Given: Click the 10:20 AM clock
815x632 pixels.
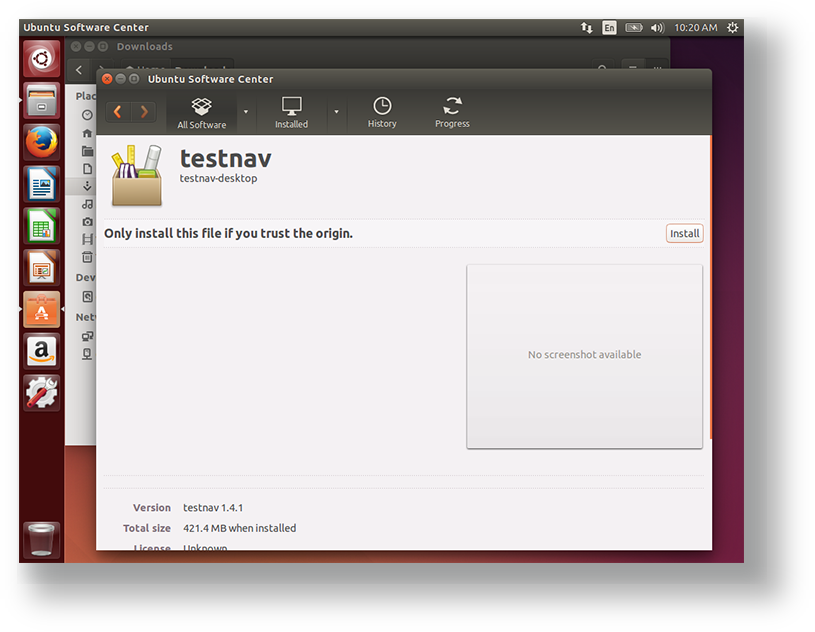Looking at the screenshot, I should (x=695, y=28).
